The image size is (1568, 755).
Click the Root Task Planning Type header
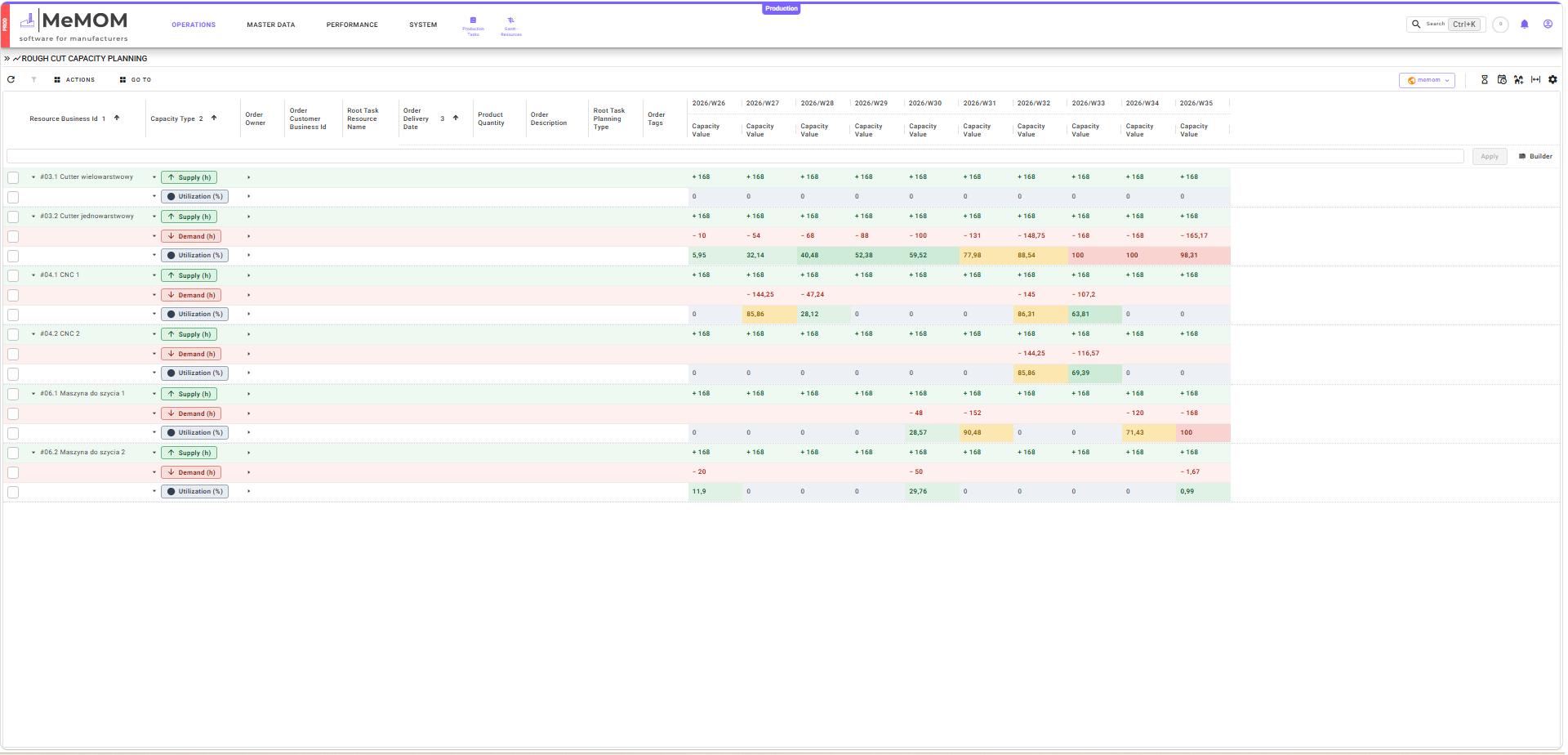coord(609,119)
